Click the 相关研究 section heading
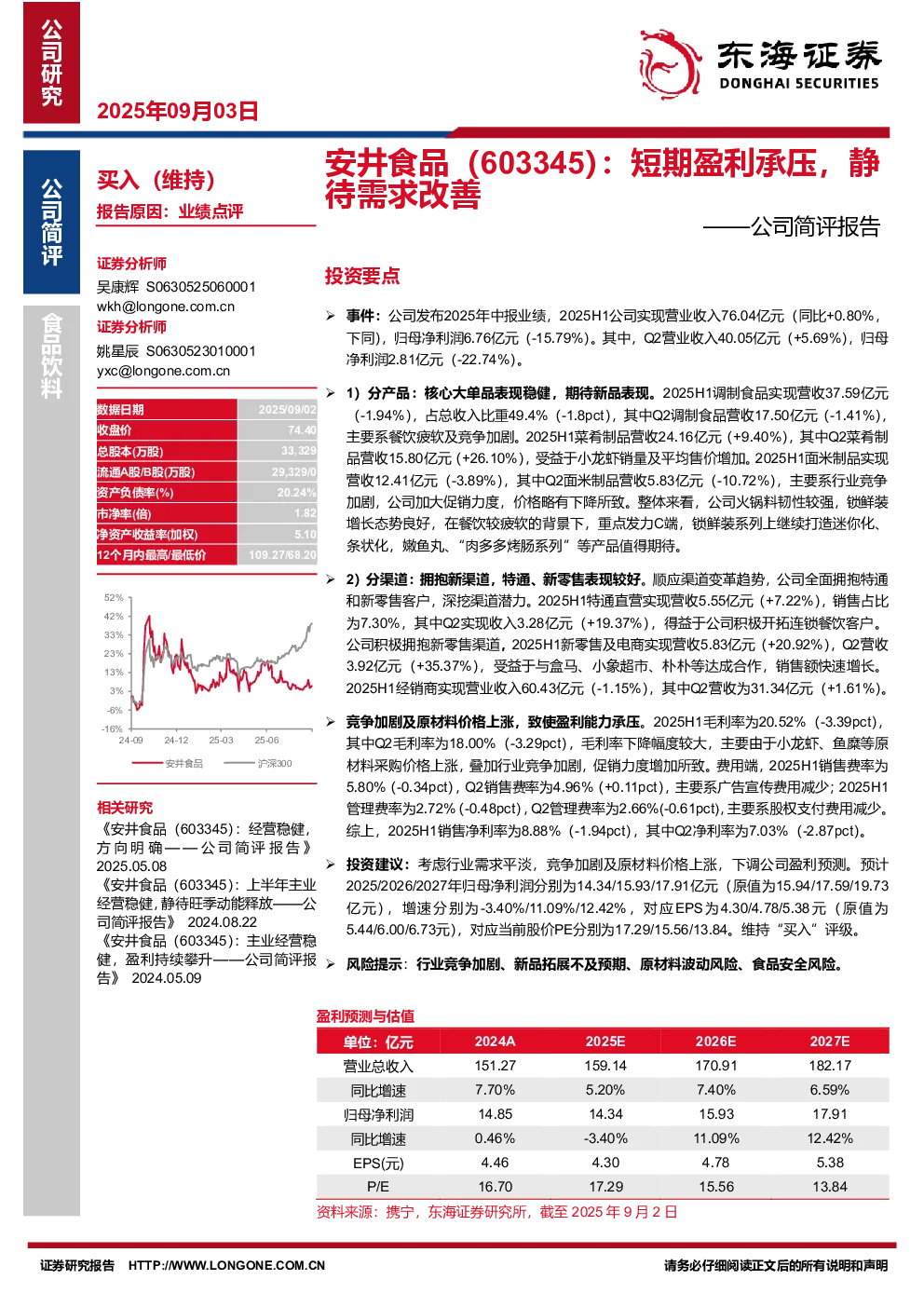The image size is (924, 1307). [125, 808]
